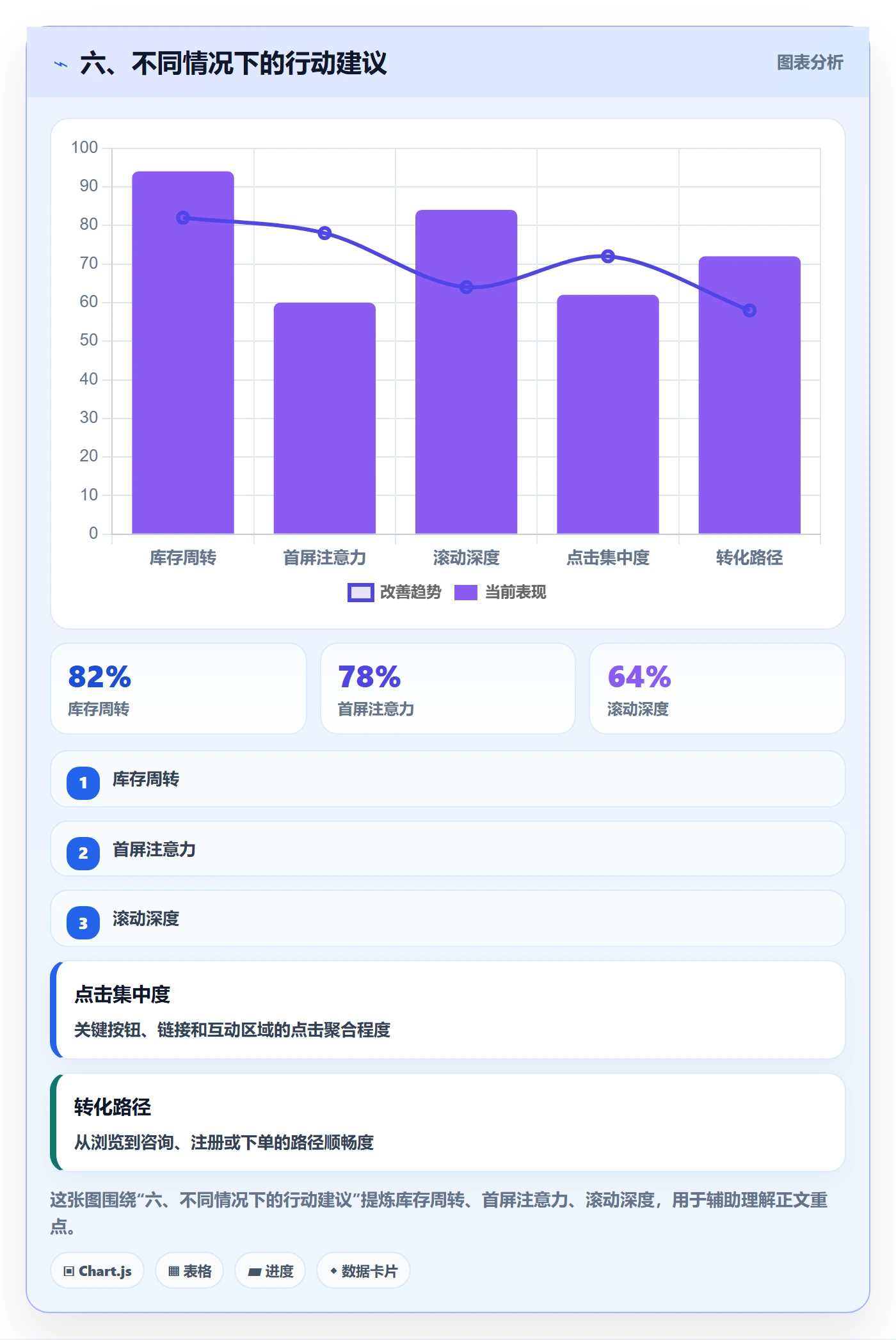Select the 数据卡片 tag chip
Viewport: 896px width, 1340px height.
coord(364,1271)
